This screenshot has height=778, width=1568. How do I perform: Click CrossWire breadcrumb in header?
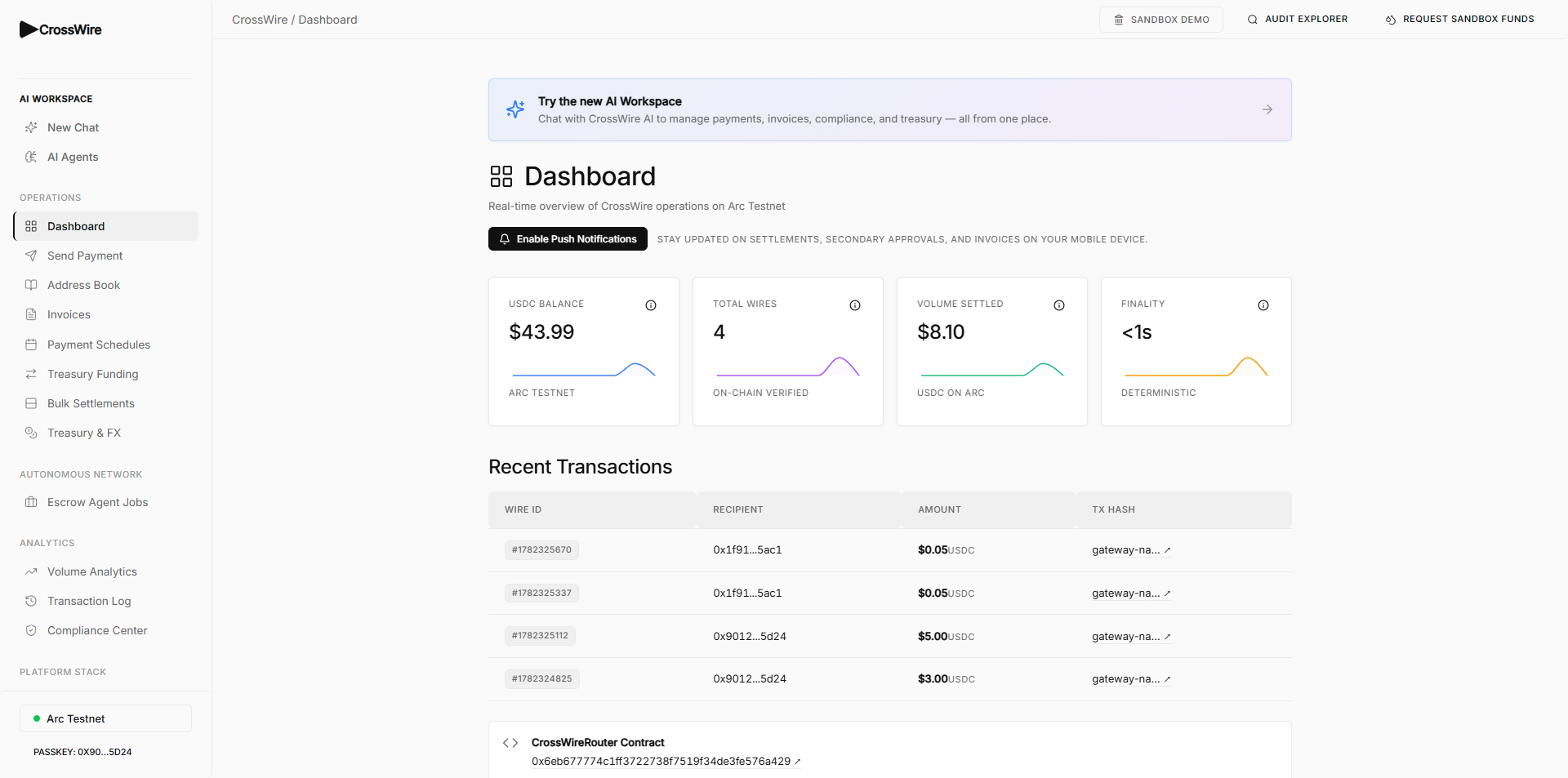point(260,20)
